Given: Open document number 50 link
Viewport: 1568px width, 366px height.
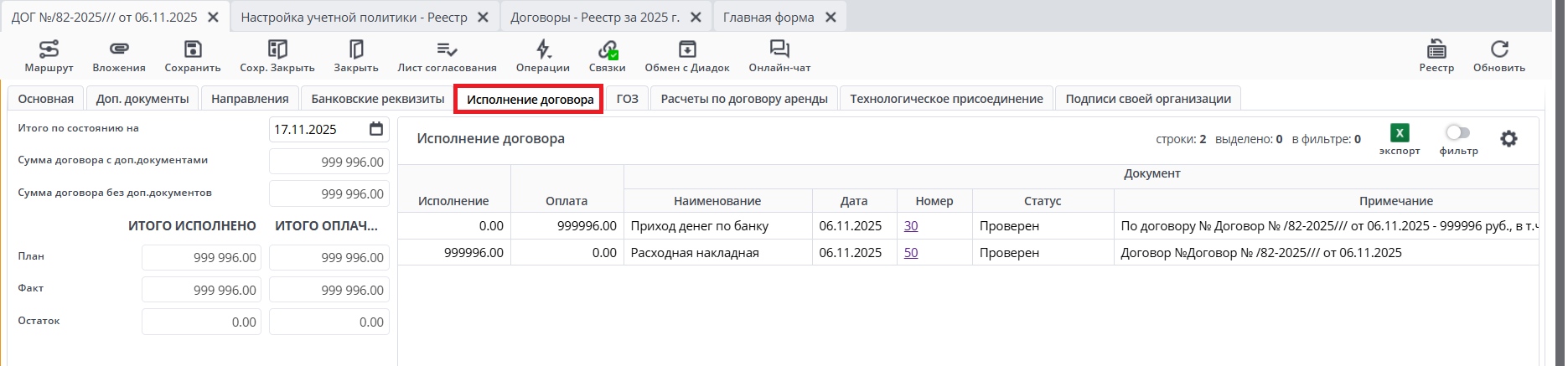Looking at the screenshot, I should pyautogui.click(x=911, y=252).
